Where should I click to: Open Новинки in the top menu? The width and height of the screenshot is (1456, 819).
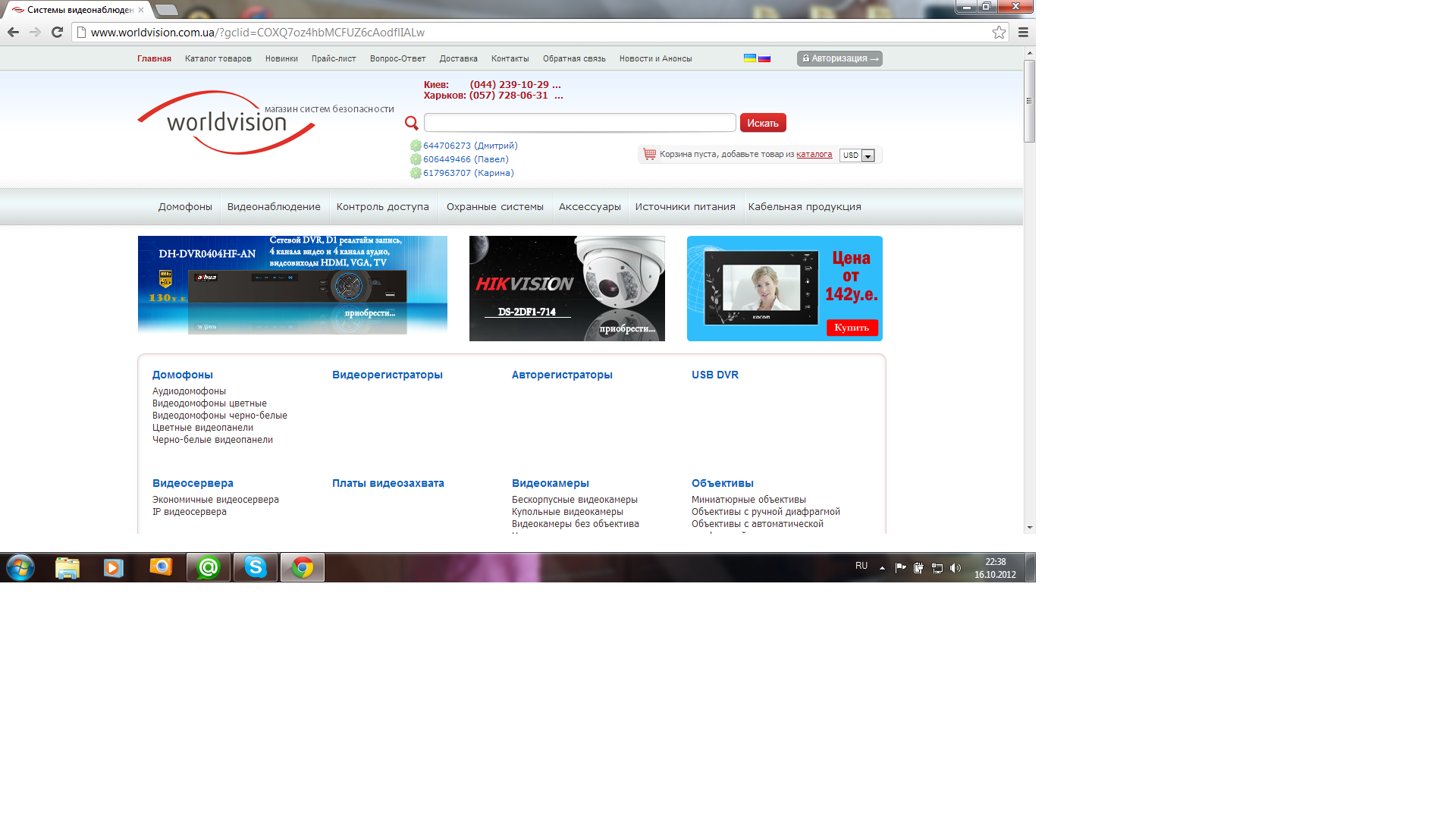click(281, 58)
